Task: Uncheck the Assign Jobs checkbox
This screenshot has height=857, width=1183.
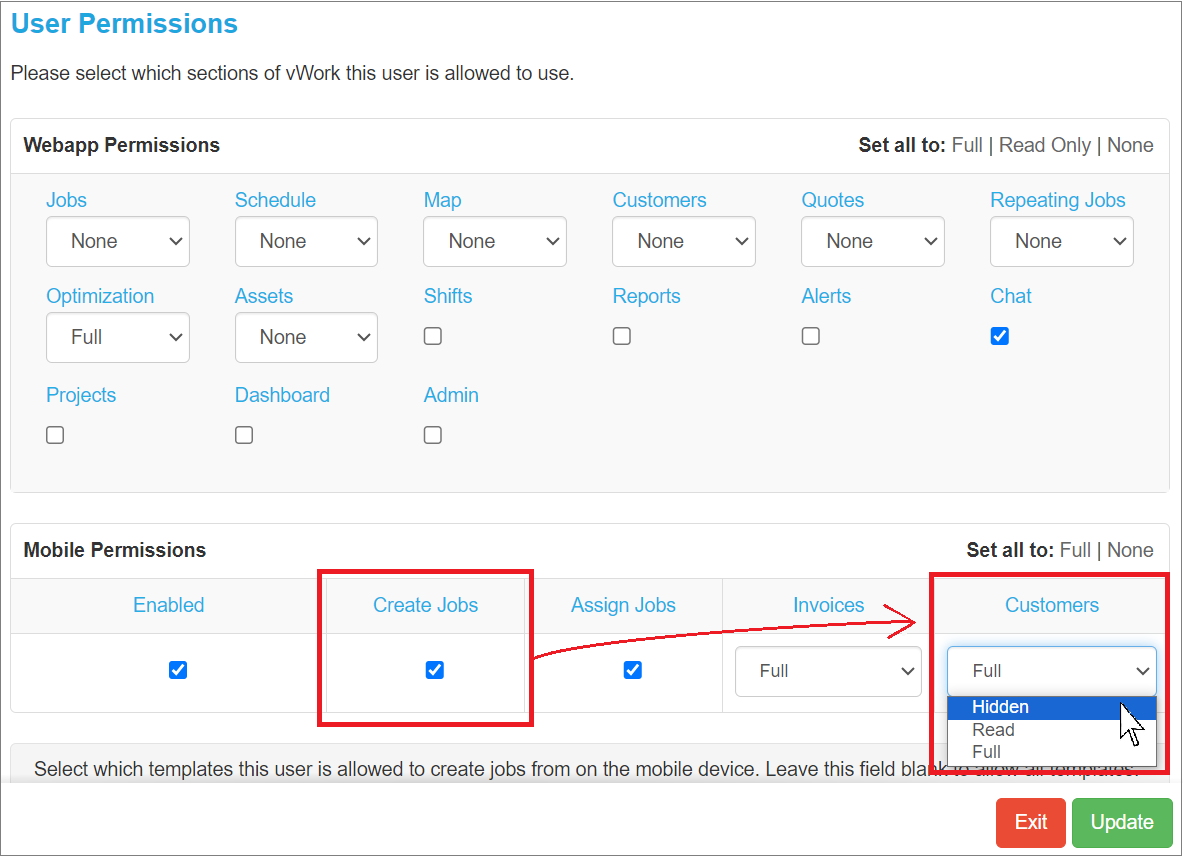Action: (633, 670)
